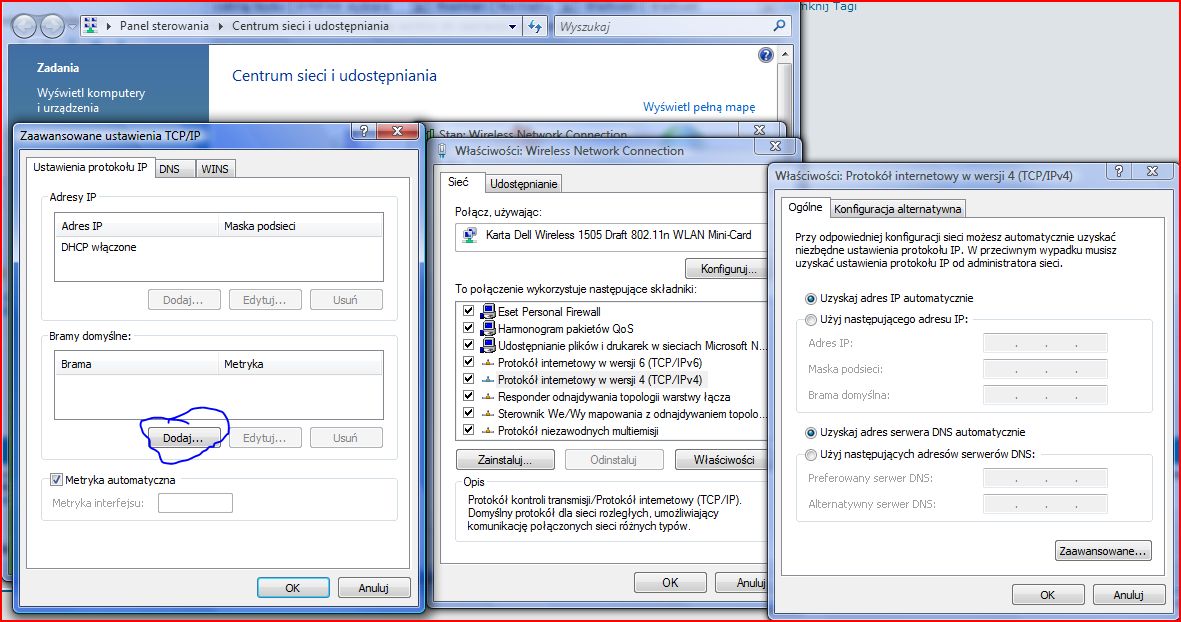
Task: Click Anuluj in Zaawansowane ustawienia TCP/IP
Action: point(374,588)
